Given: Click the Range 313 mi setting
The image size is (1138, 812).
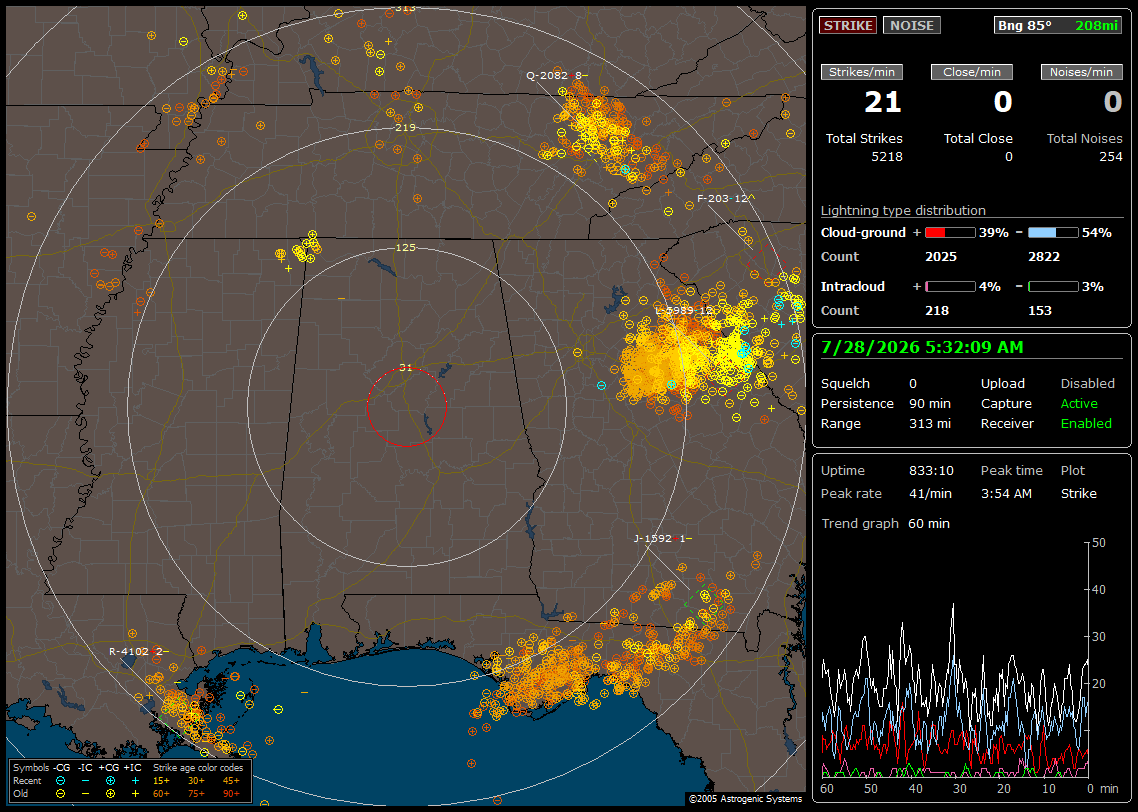Looking at the screenshot, I should 885,424.
